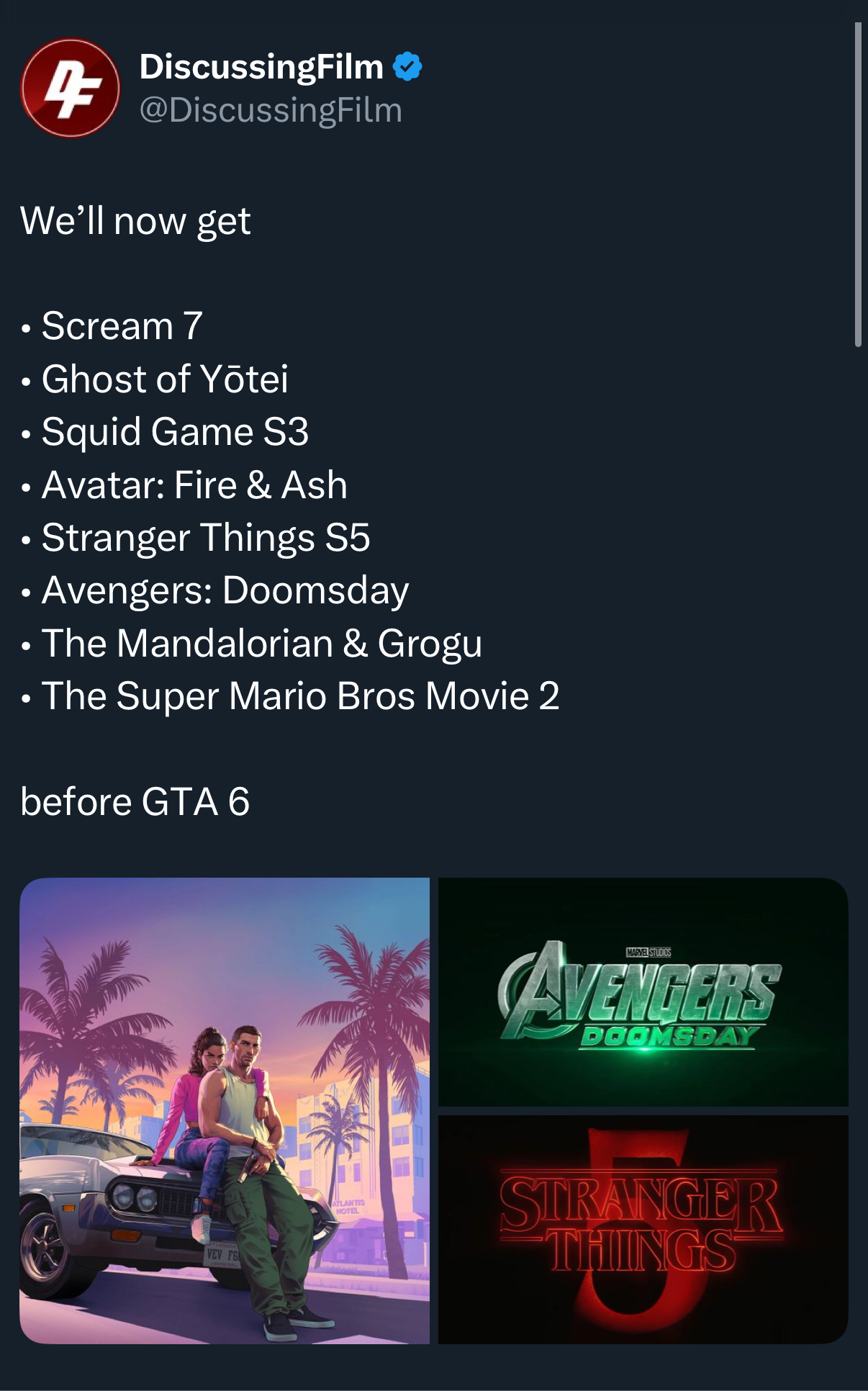Screen dimensions: 868x1391
Task: Click the Atlantis Hotel sign in artwork
Action: 349,1207
